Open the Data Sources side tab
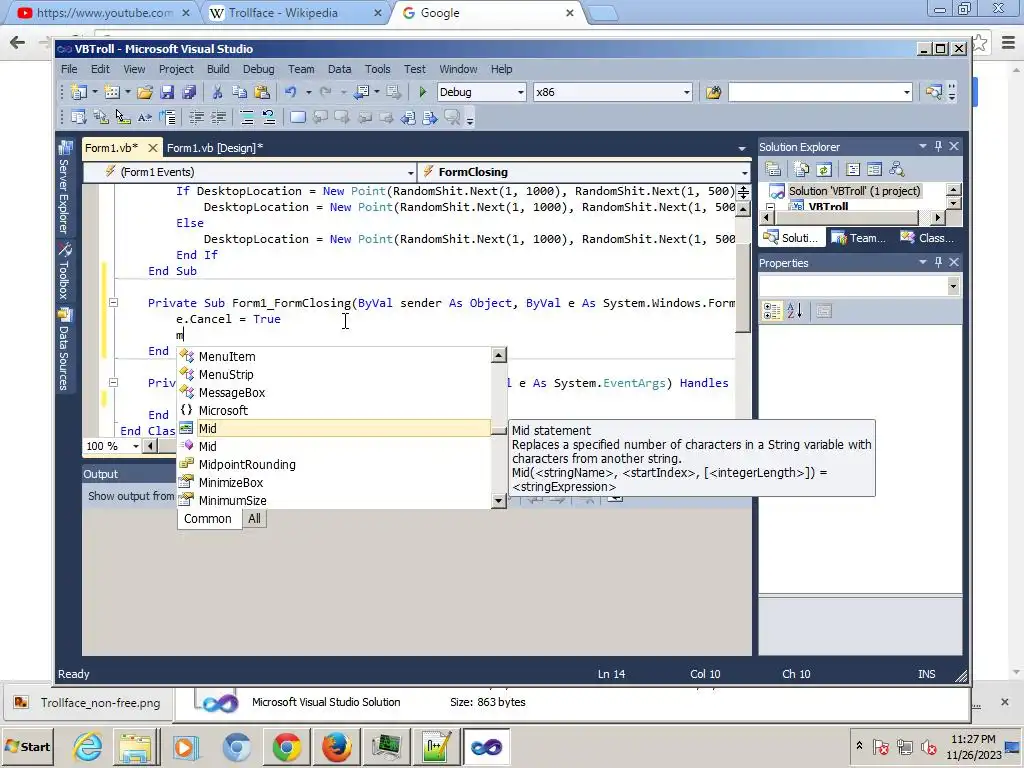 coord(65,349)
